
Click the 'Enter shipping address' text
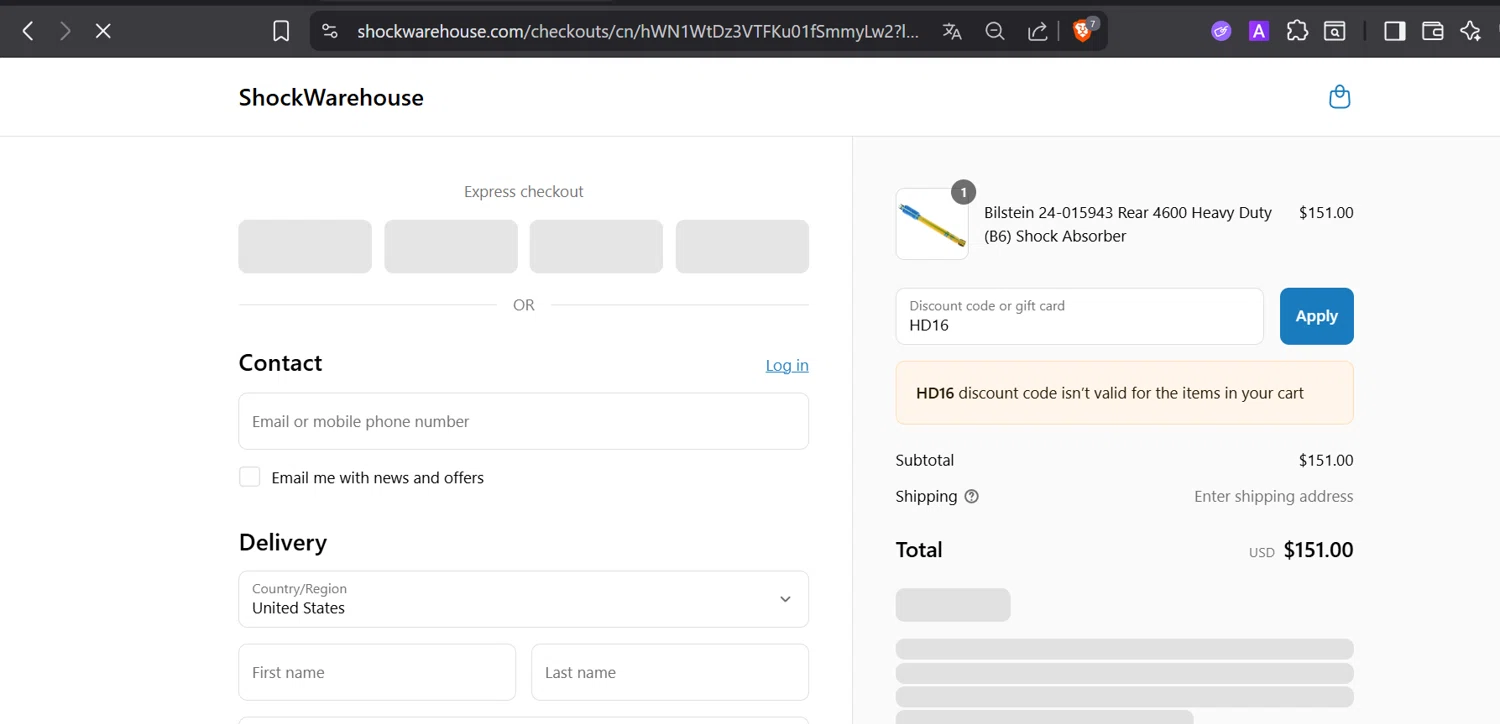point(1273,496)
